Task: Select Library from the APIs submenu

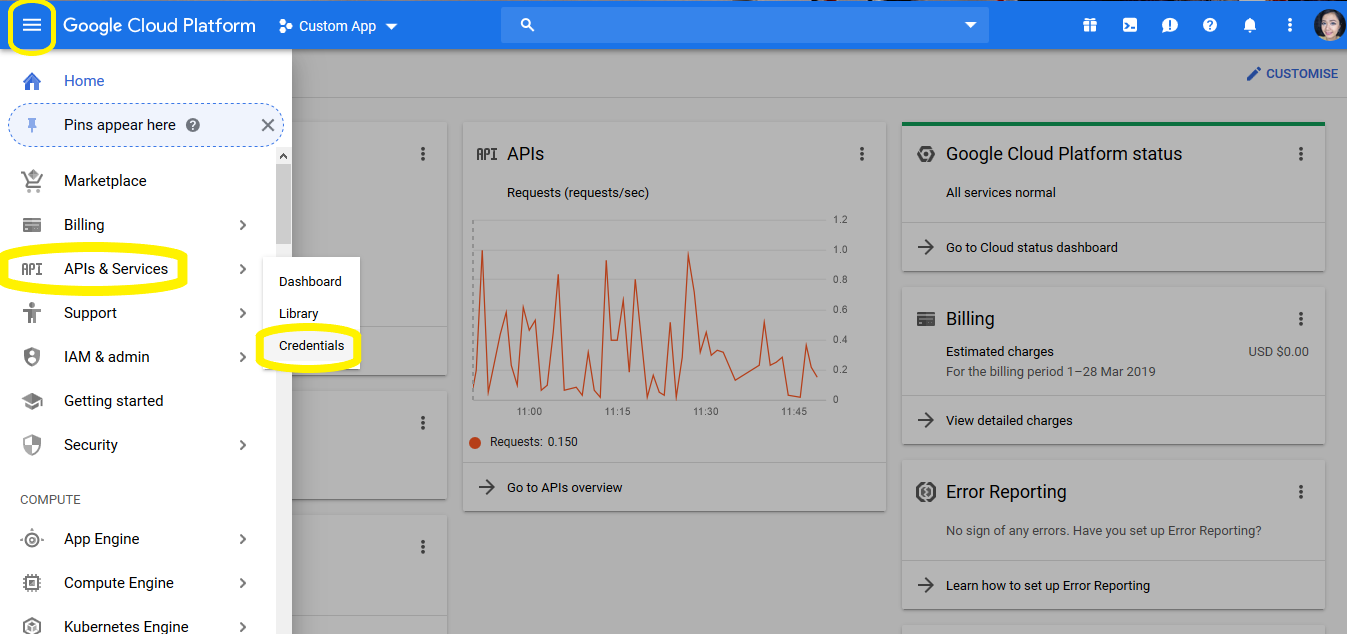Action: click(x=298, y=314)
